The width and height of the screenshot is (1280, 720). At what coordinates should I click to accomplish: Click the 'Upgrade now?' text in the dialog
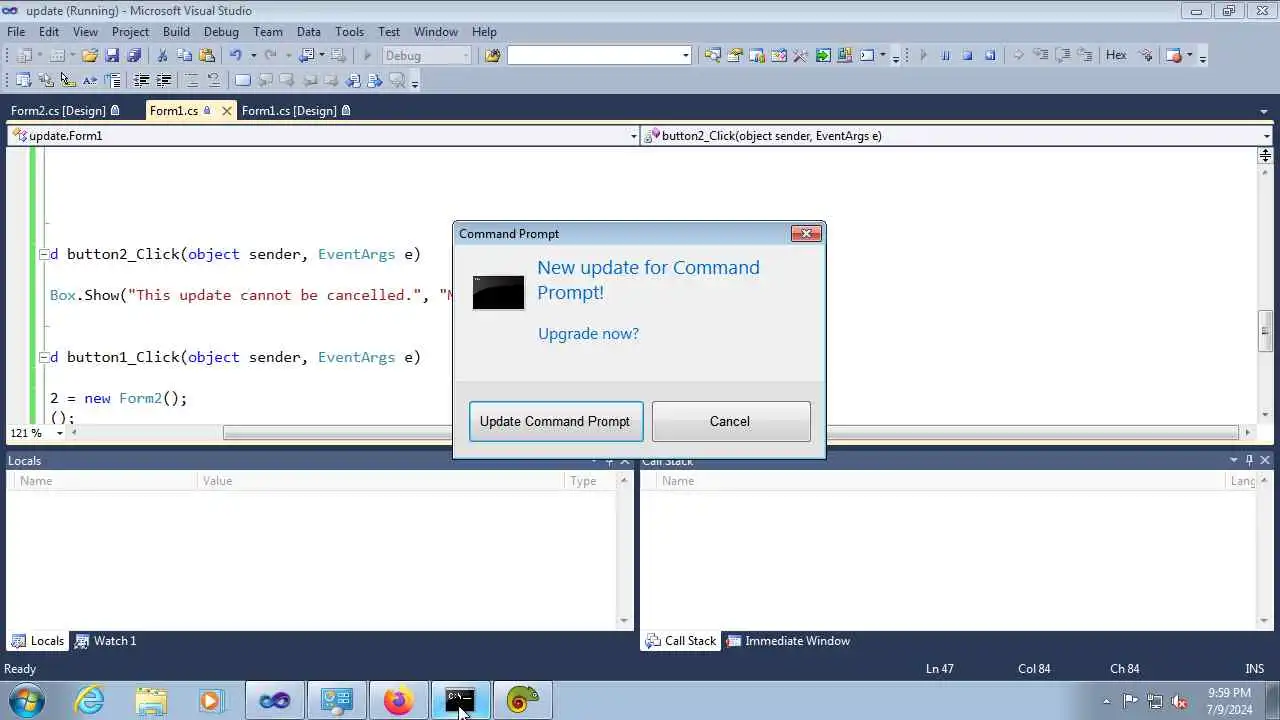pyautogui.click(x=588, y=333)
